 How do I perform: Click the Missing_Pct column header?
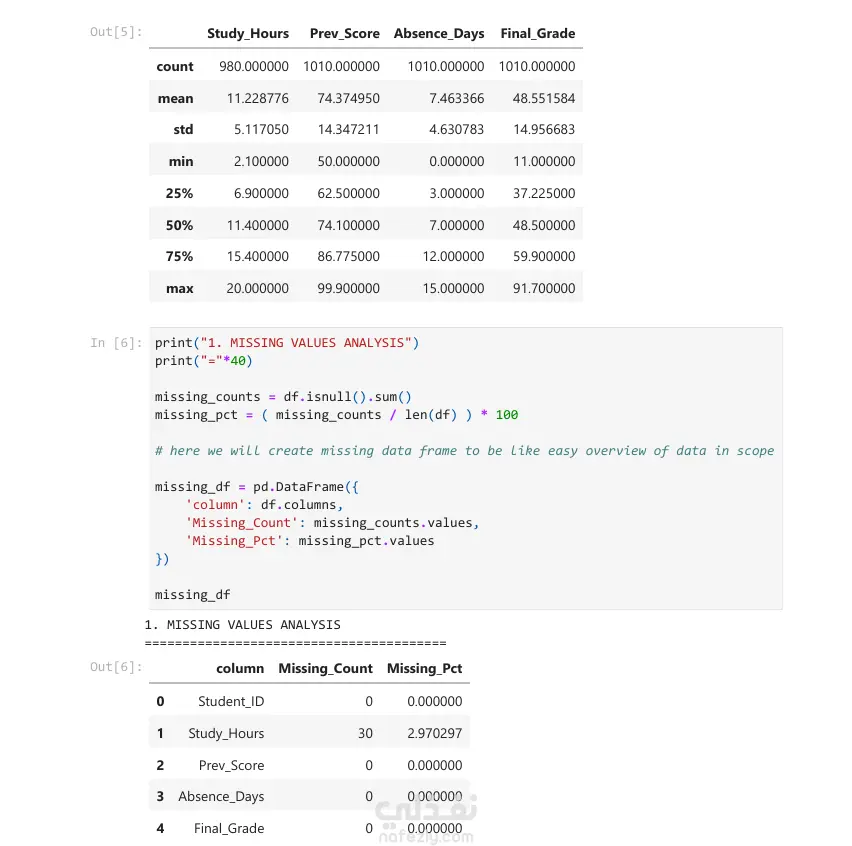(x=424, y=668)
